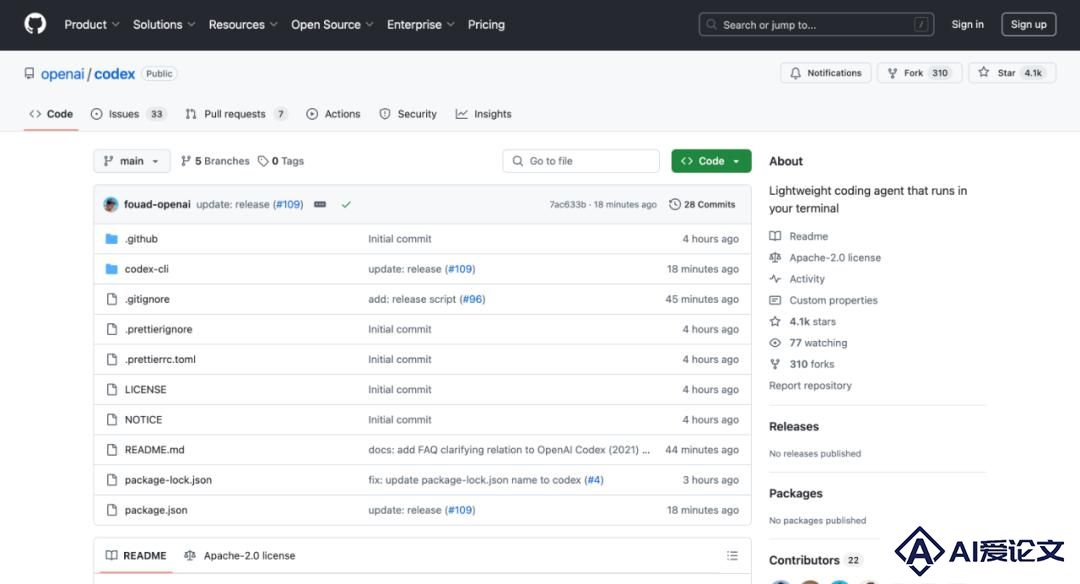The image size is (1080, 584).
Task: Click the fouad-openai avatar image
Action: click(x=111, y=205)
